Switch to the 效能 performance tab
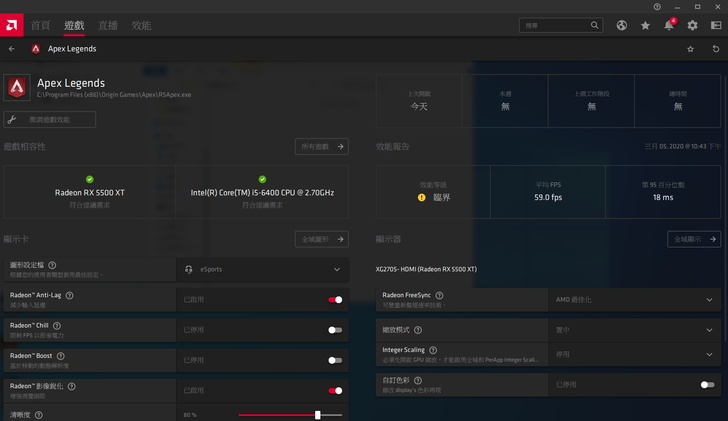728x421 pixels. 141,25
